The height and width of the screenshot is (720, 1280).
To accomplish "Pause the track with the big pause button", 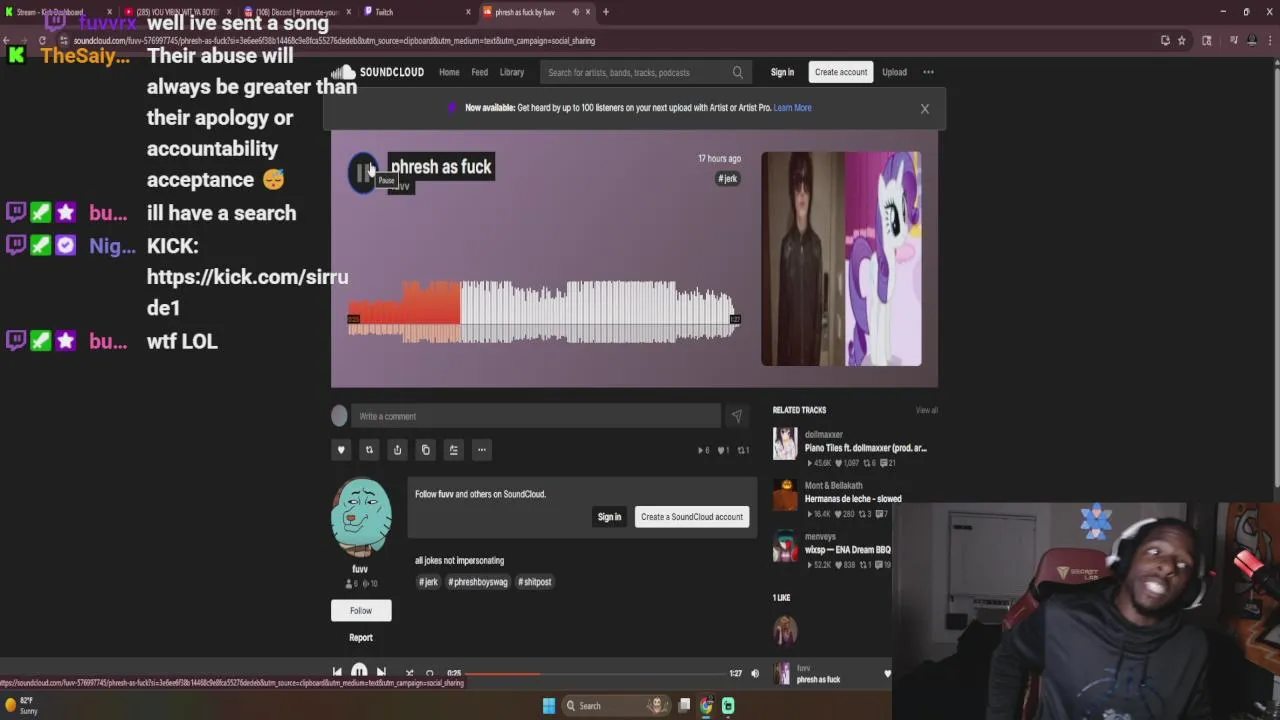I will (x=362, y=173).
